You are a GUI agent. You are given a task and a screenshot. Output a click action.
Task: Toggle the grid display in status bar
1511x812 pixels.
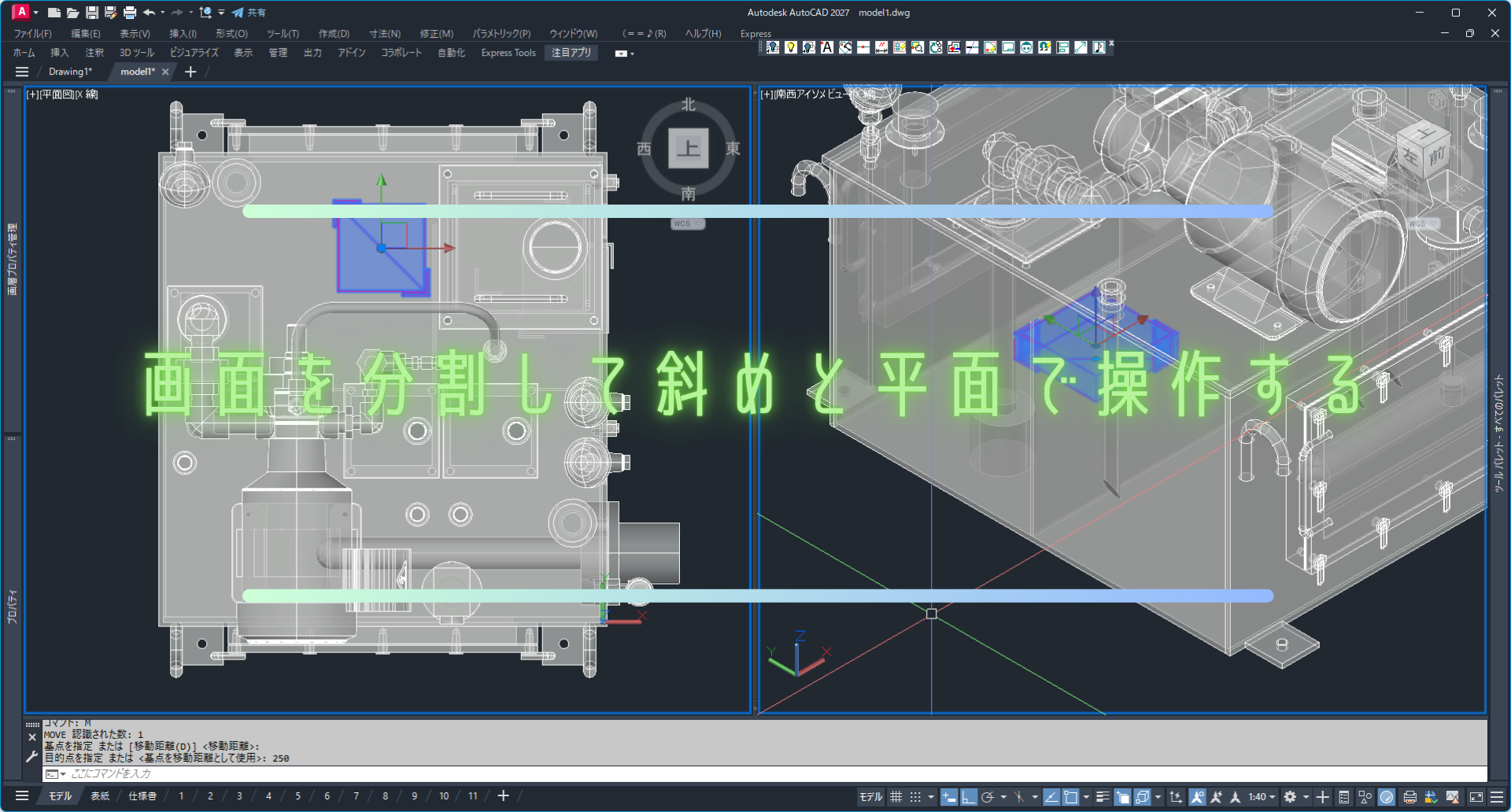click(x=896, y=797)
